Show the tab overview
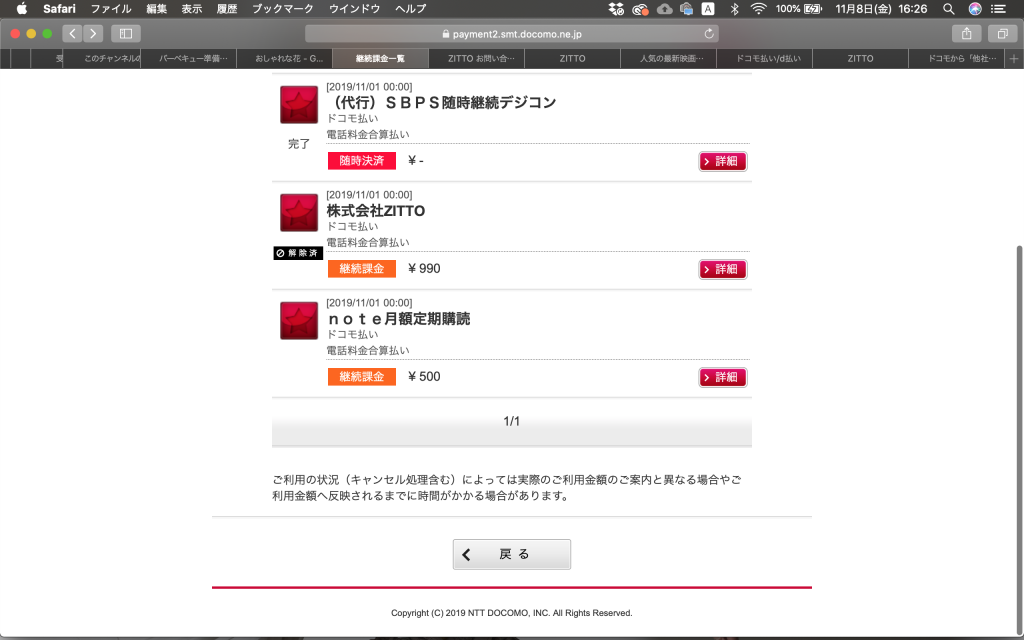The height and width of the screenshot is (640, 1024). 1002,33
